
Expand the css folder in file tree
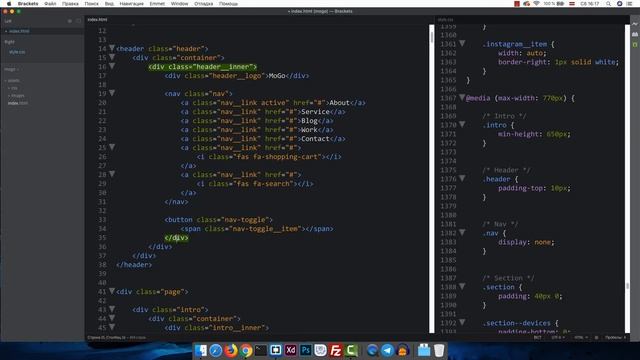(x=14, y=88)
